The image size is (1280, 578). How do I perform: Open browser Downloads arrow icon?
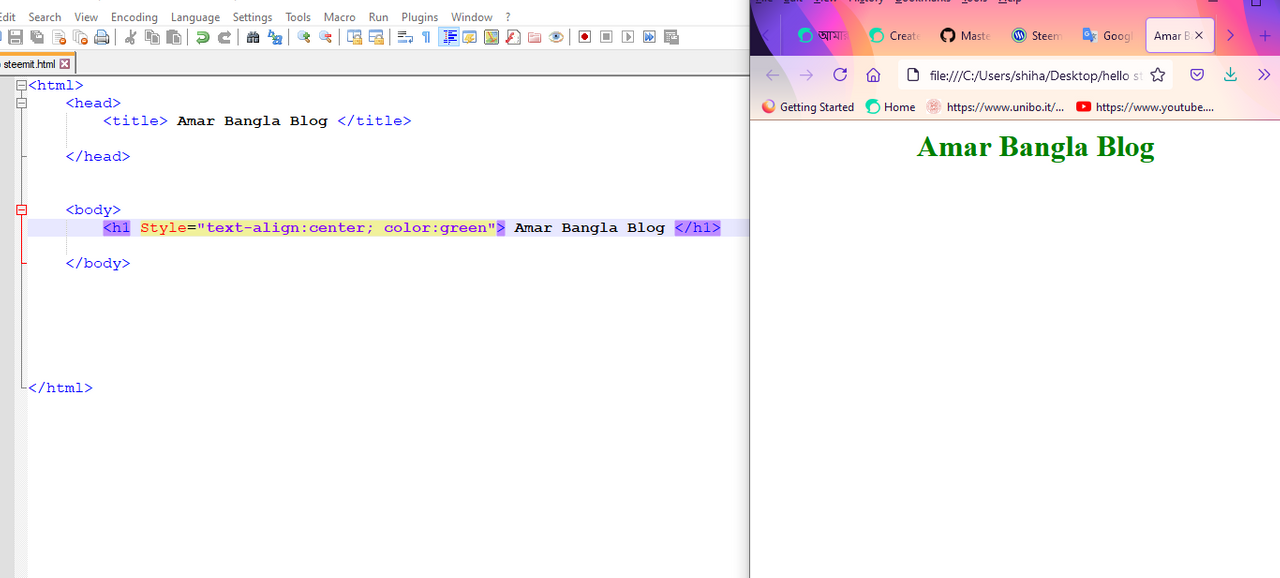click(x=1231, y=75)
